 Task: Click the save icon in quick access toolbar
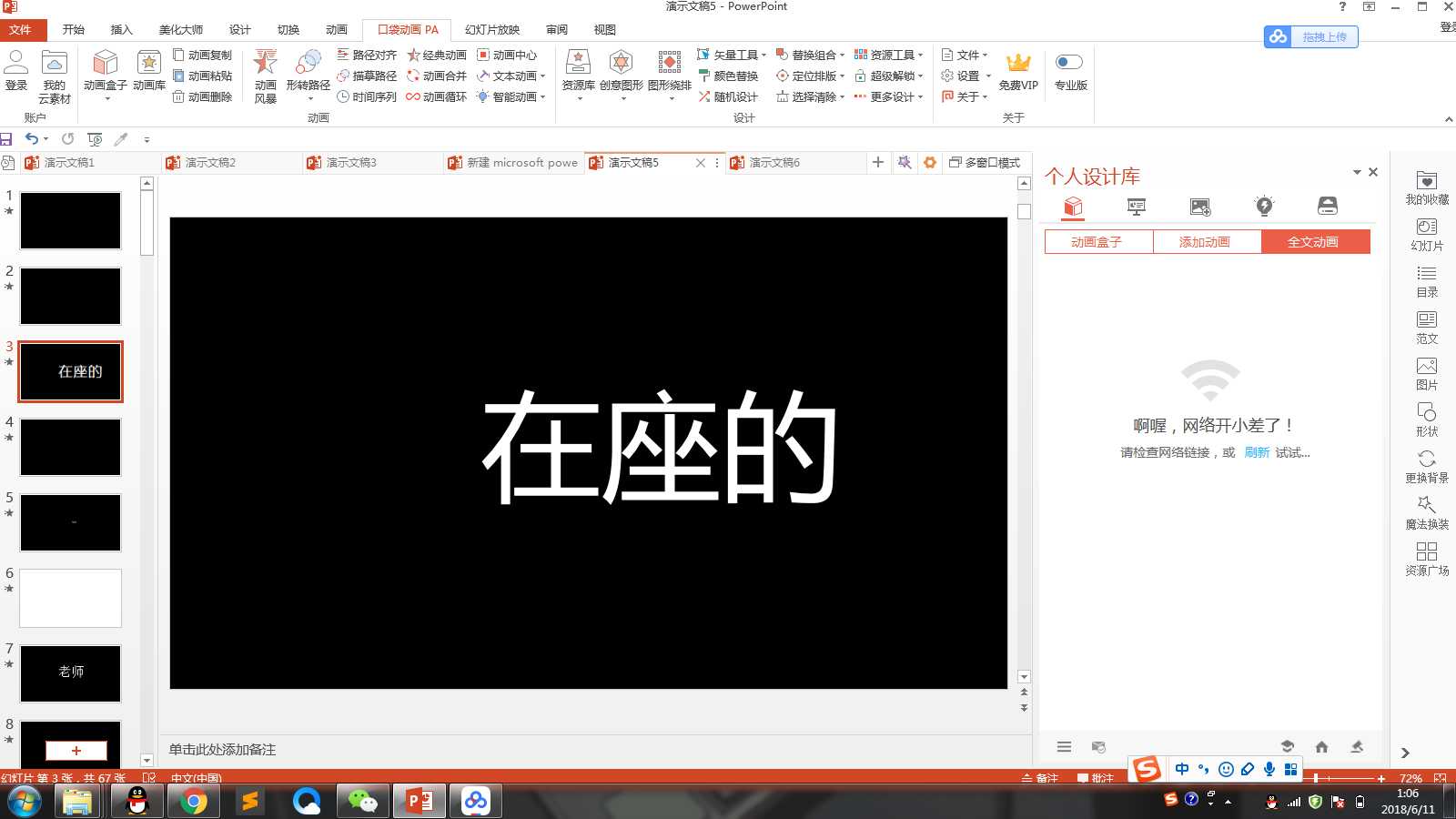click(6, 139)
